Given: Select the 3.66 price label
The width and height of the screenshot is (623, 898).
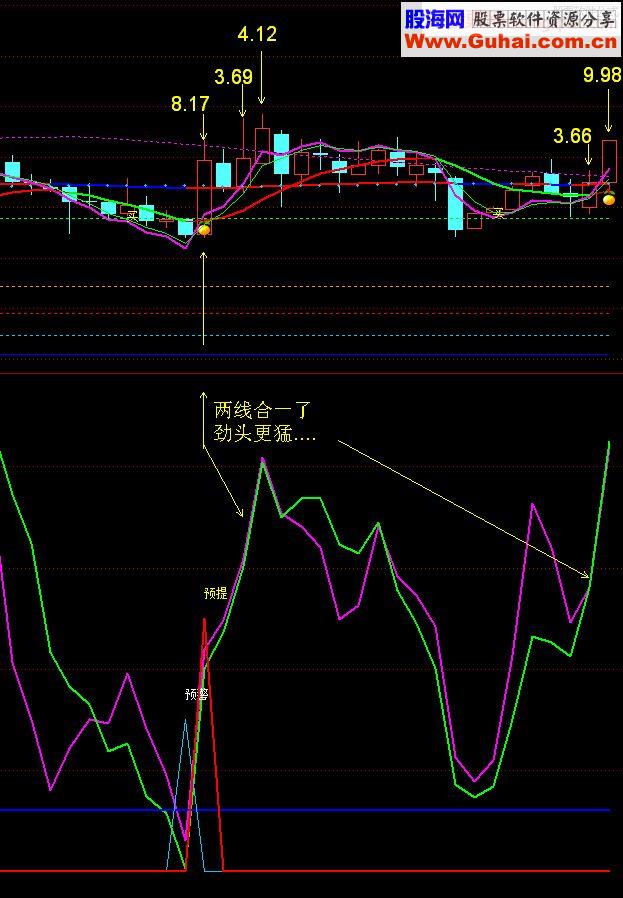Looking at the screenshot, I should tap(572, 136).
